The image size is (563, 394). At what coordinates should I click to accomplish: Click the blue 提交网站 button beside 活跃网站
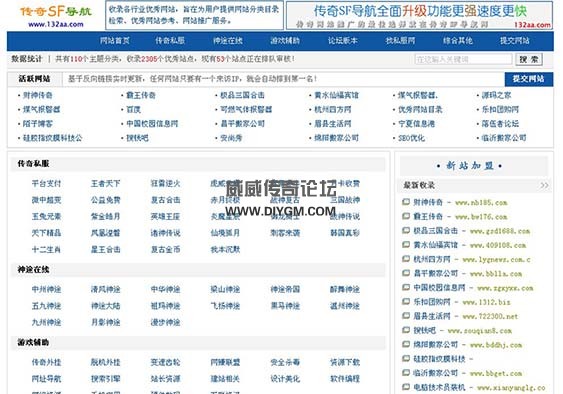coord(529,79)
